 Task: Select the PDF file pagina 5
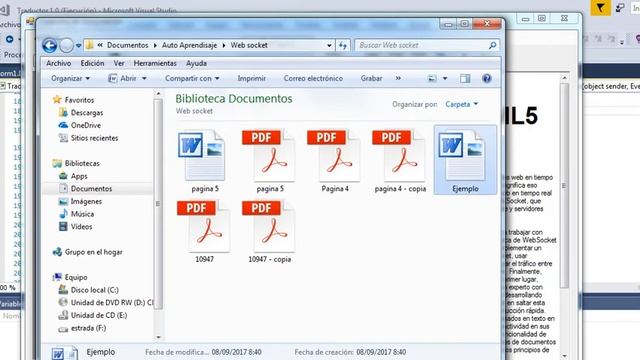click(270, 161)
